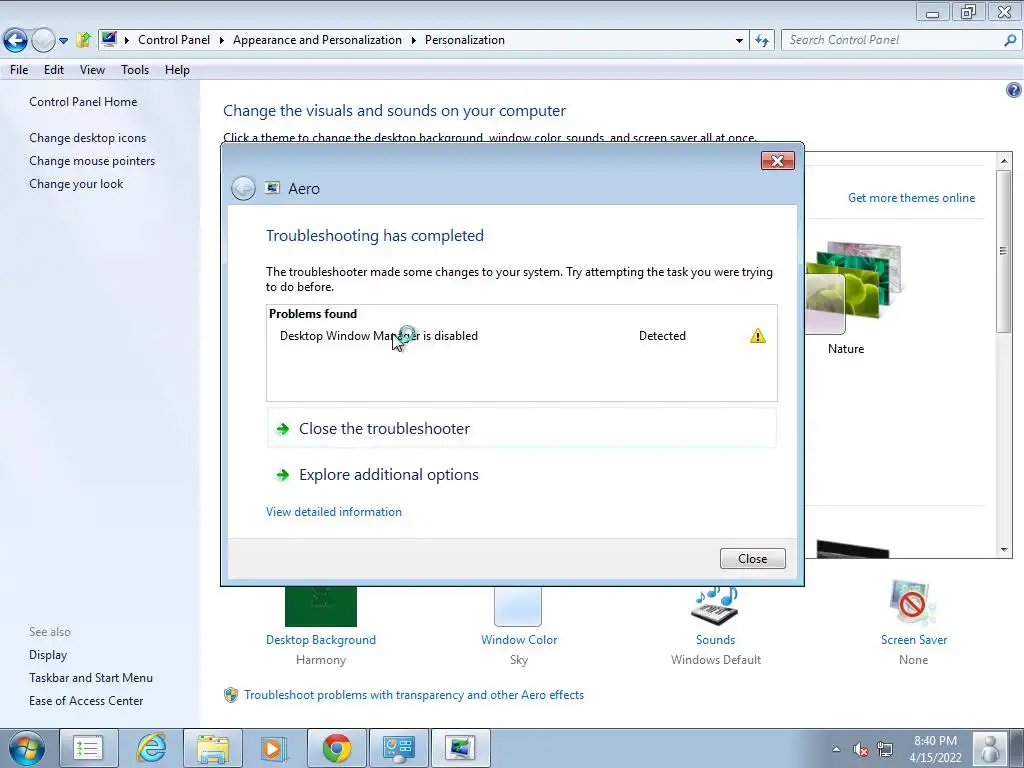The image size is (1024, 768).
Task: Click Get more themes online link
Action: click(911, 198)
